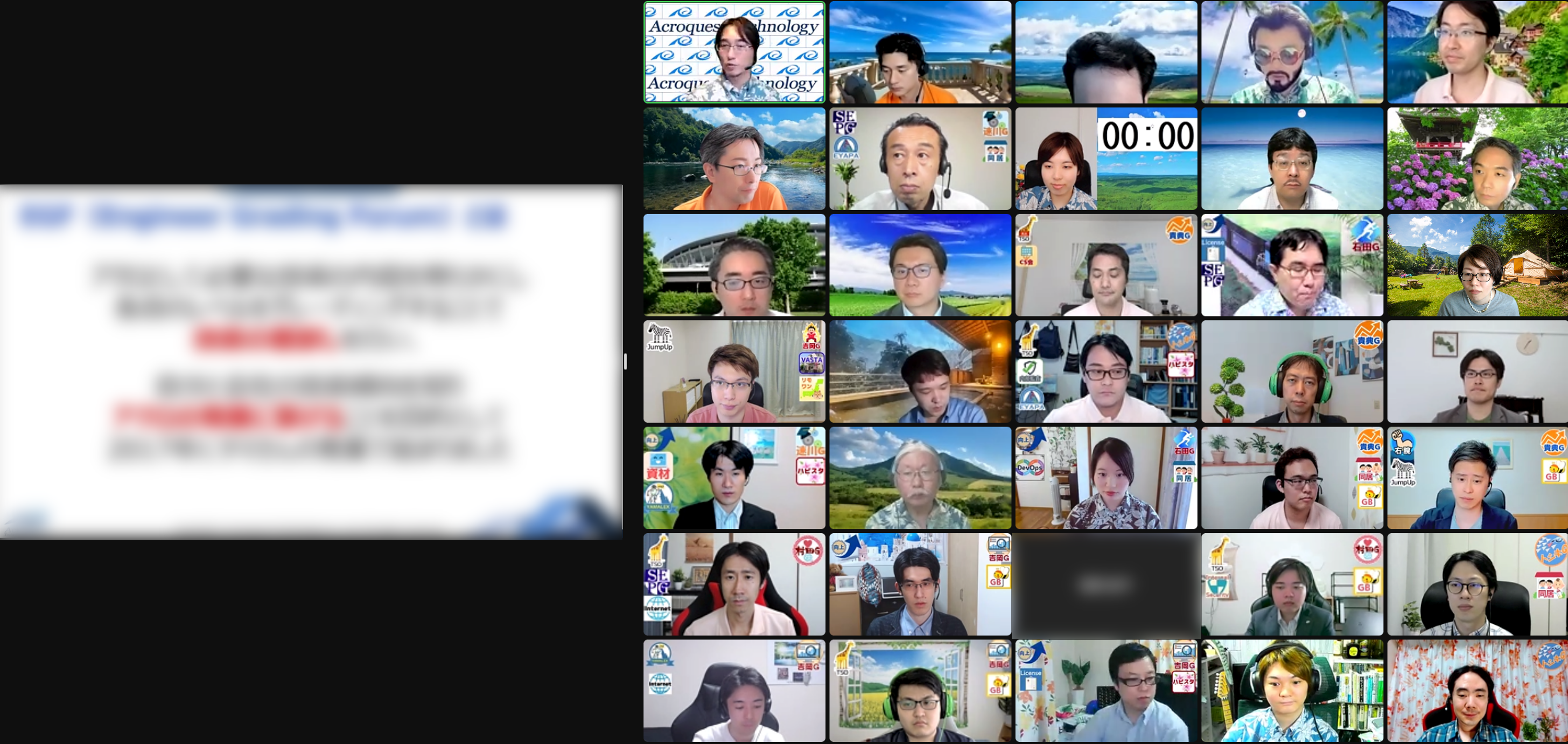This screenshot has height=744, width=1568.
Task: Select the suited man with 資材 badge
Action: point(734,478)
